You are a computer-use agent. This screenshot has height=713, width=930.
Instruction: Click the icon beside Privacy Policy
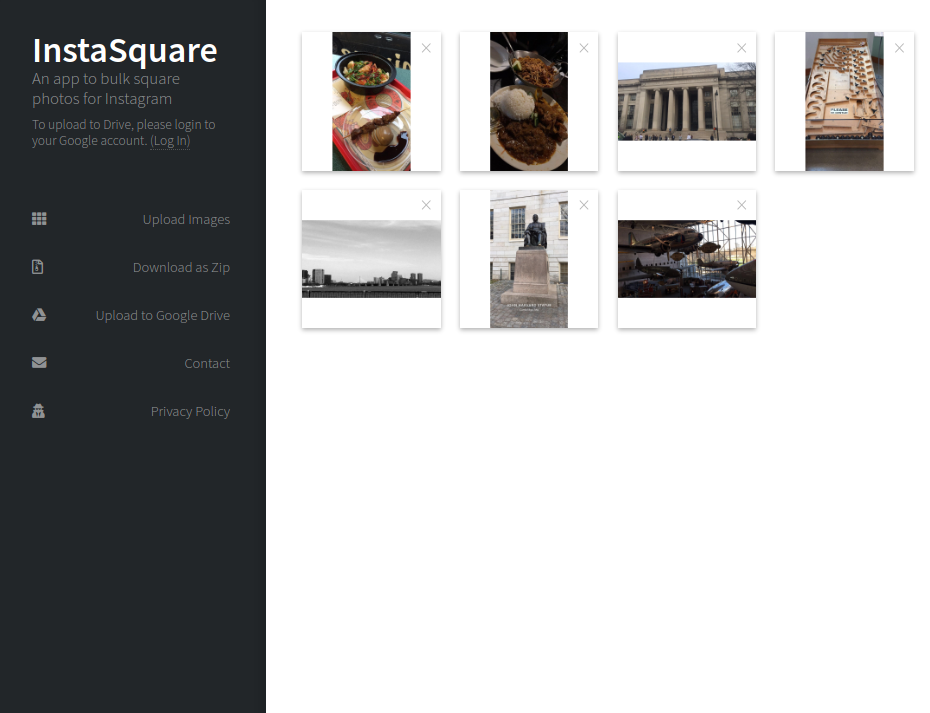[38, 410]
